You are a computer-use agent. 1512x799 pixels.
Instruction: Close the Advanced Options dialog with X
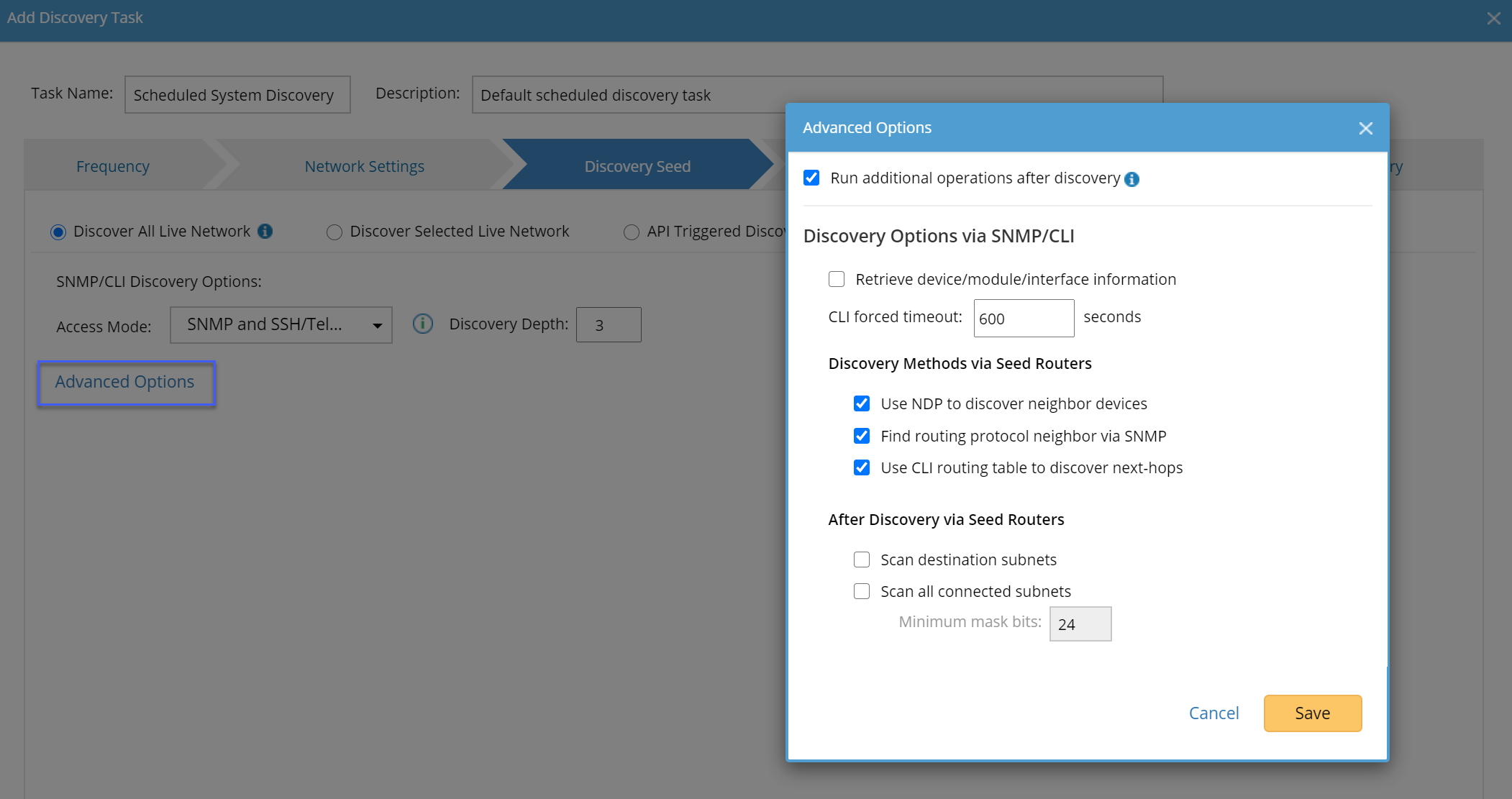(x=1365, y=128)
